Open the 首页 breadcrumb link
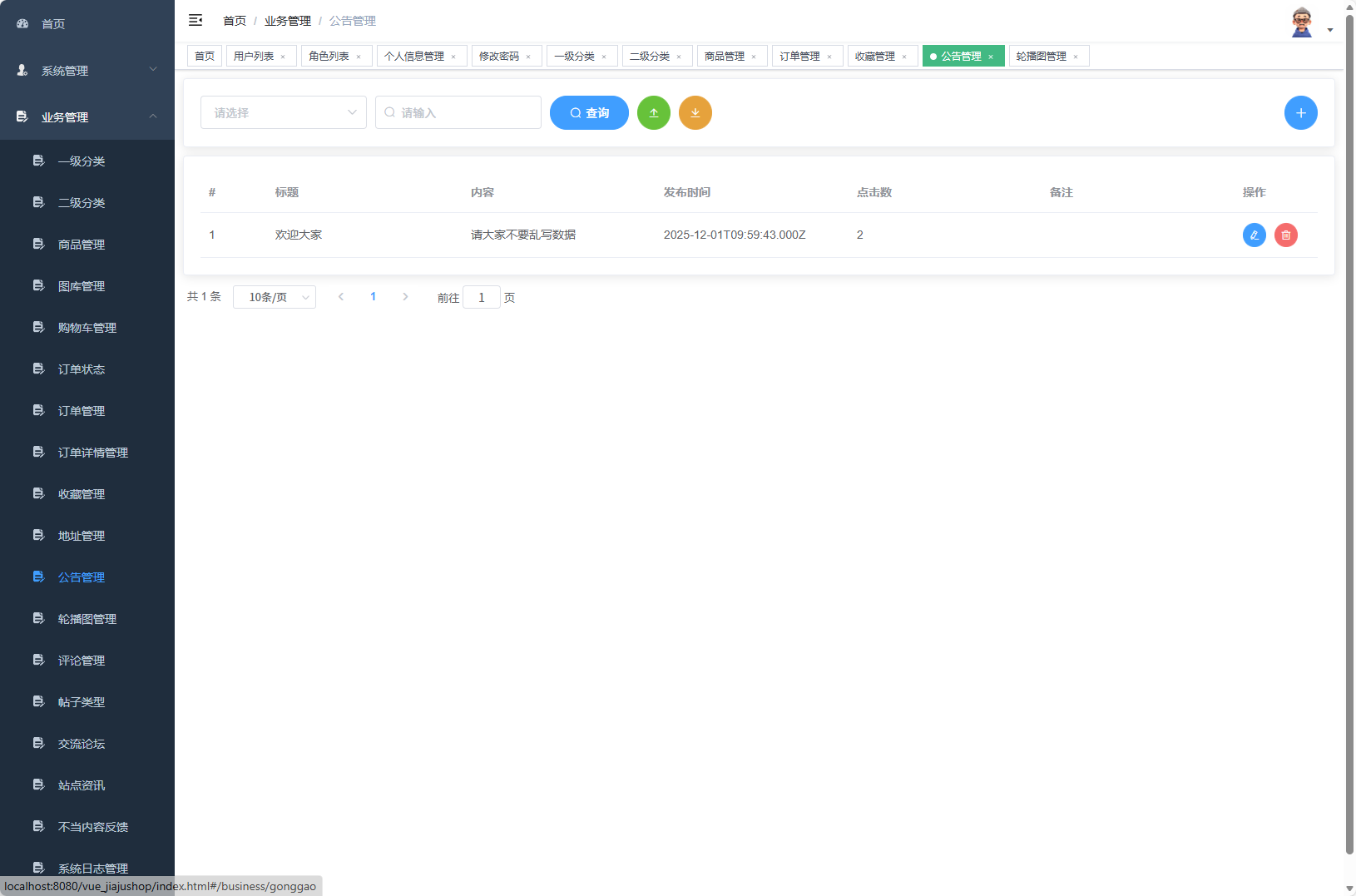 (x=234, y=20)
